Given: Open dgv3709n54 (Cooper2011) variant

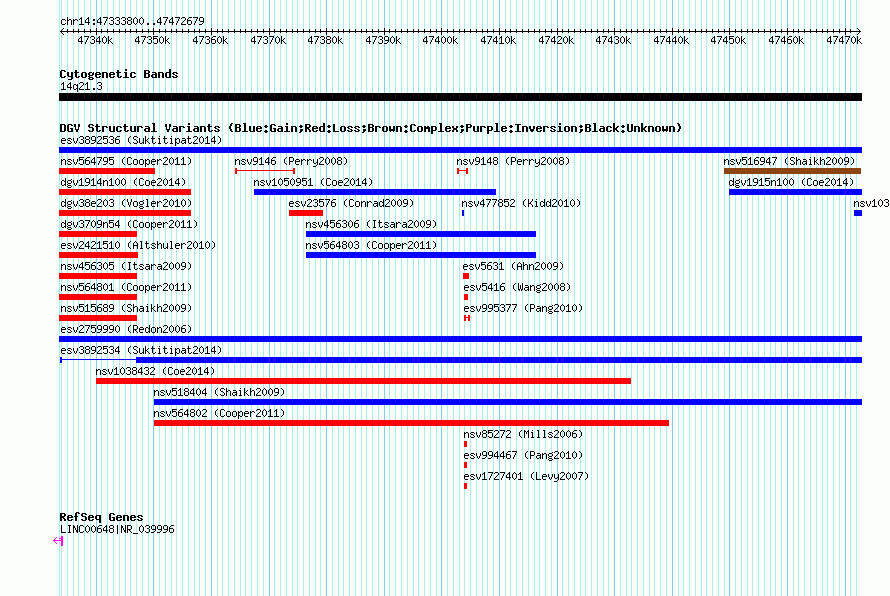Looking at the screenshot, I should pyautogui.click(x=129, y=224).
